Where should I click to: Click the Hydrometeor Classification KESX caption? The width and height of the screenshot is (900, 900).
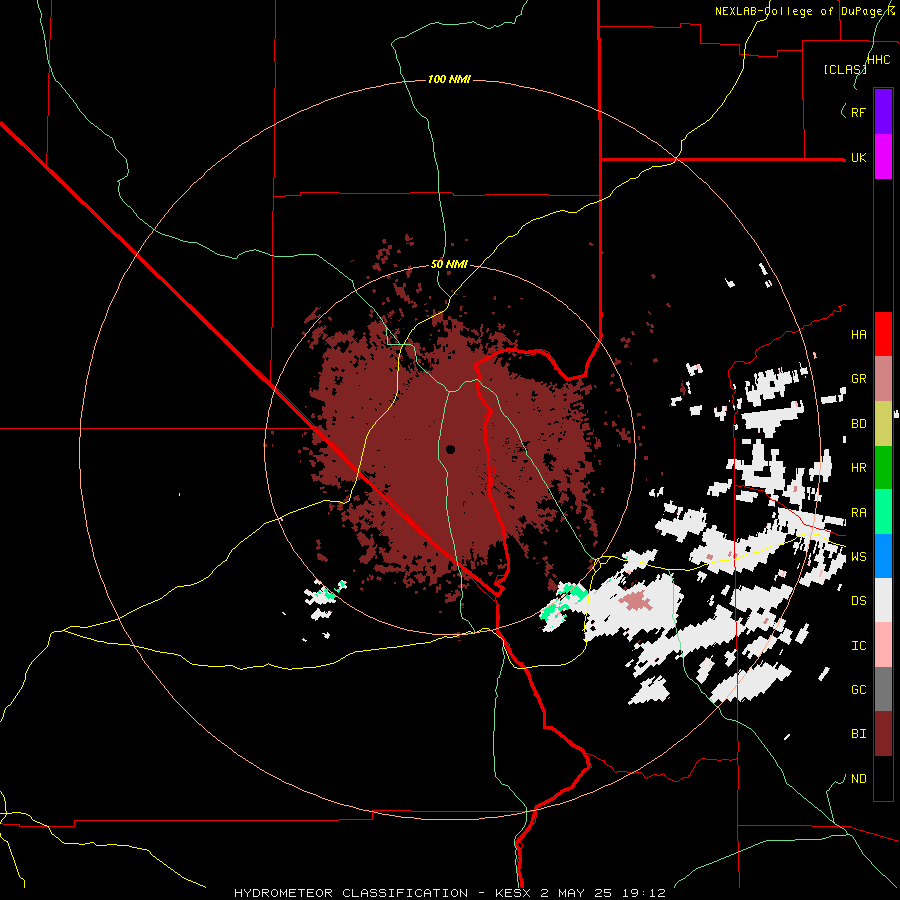pos(449,893)
